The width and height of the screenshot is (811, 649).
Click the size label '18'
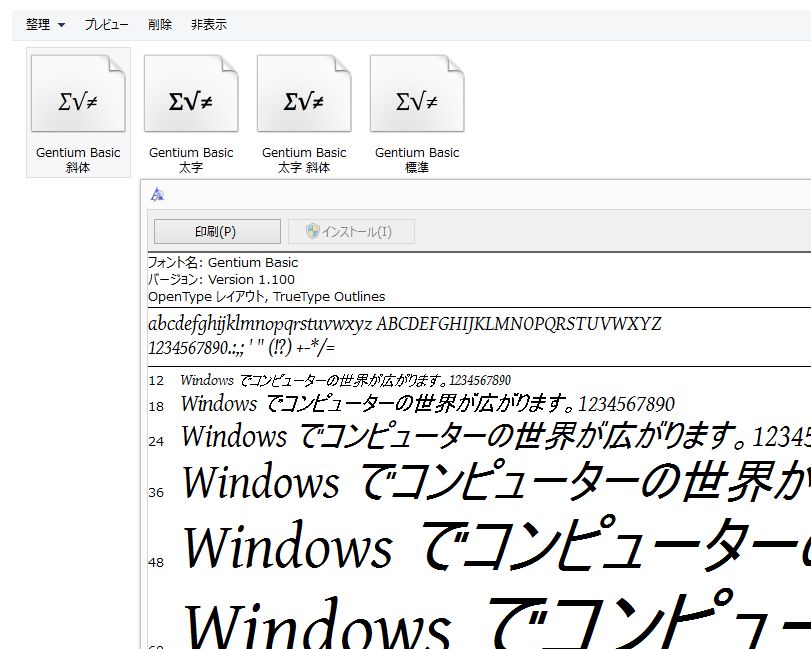click(156, 406)
